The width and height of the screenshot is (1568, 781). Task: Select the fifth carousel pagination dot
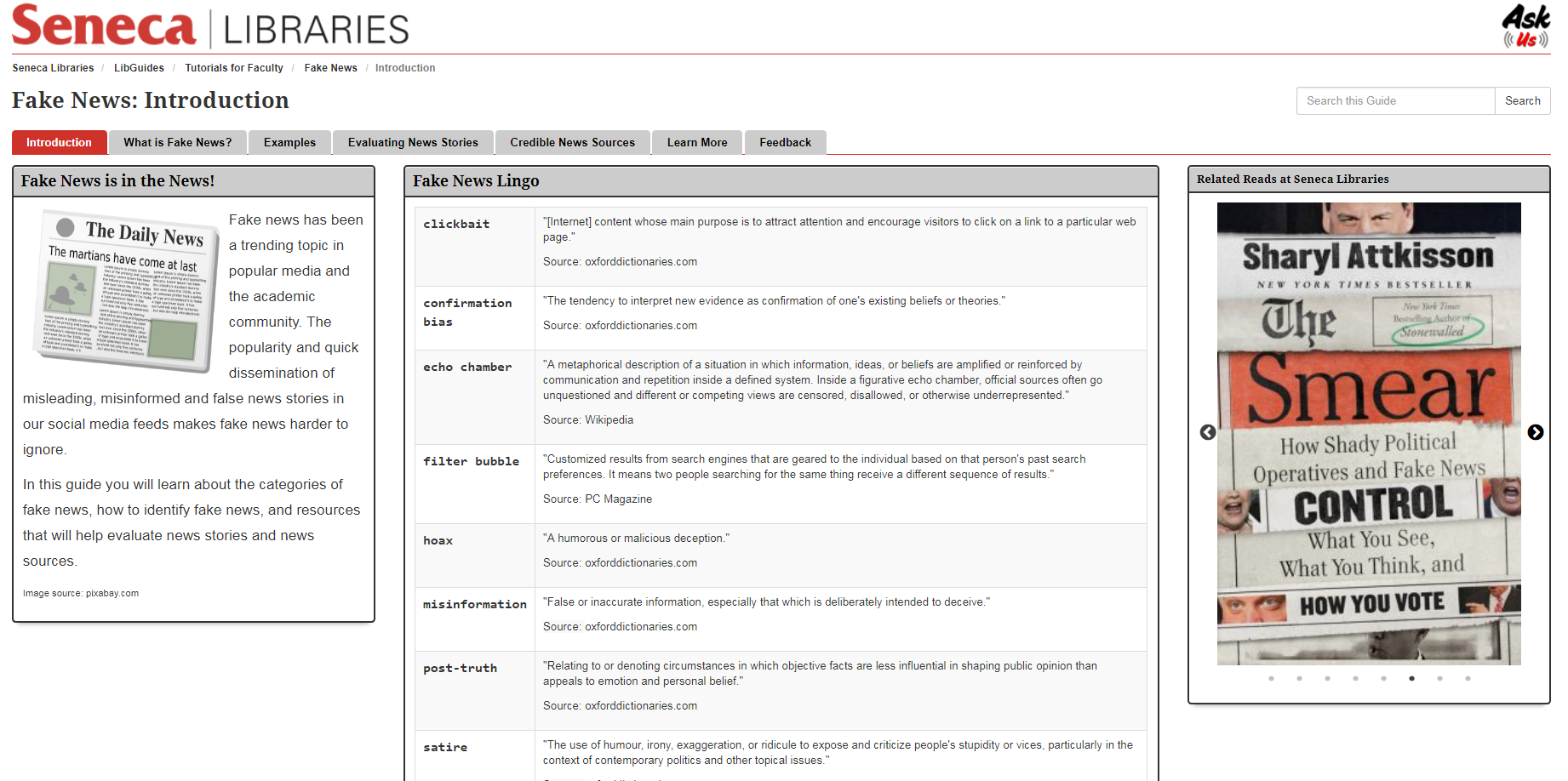(x=1383, y=678)
